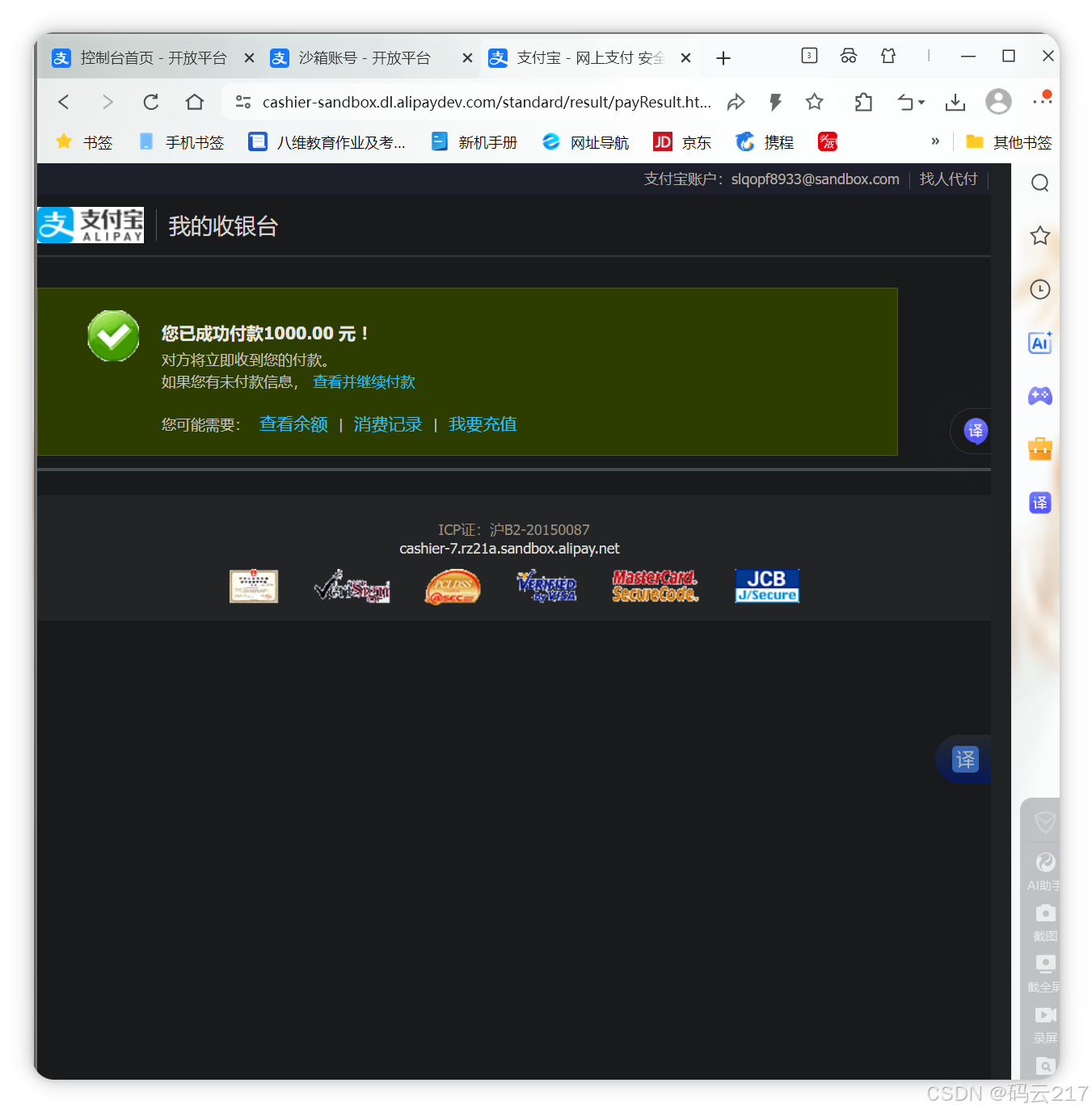Screen dimensions: 1092x1112
Task: Open 其他书签 folder
Action: 1009,142
